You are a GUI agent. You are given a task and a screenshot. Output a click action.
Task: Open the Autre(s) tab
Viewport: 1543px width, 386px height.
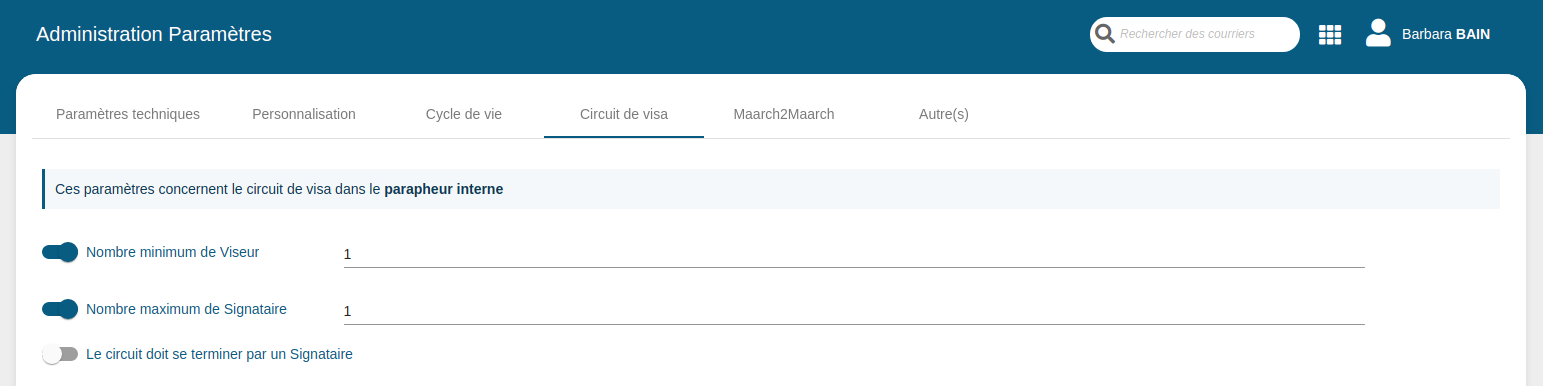click(x=944, y=114)
